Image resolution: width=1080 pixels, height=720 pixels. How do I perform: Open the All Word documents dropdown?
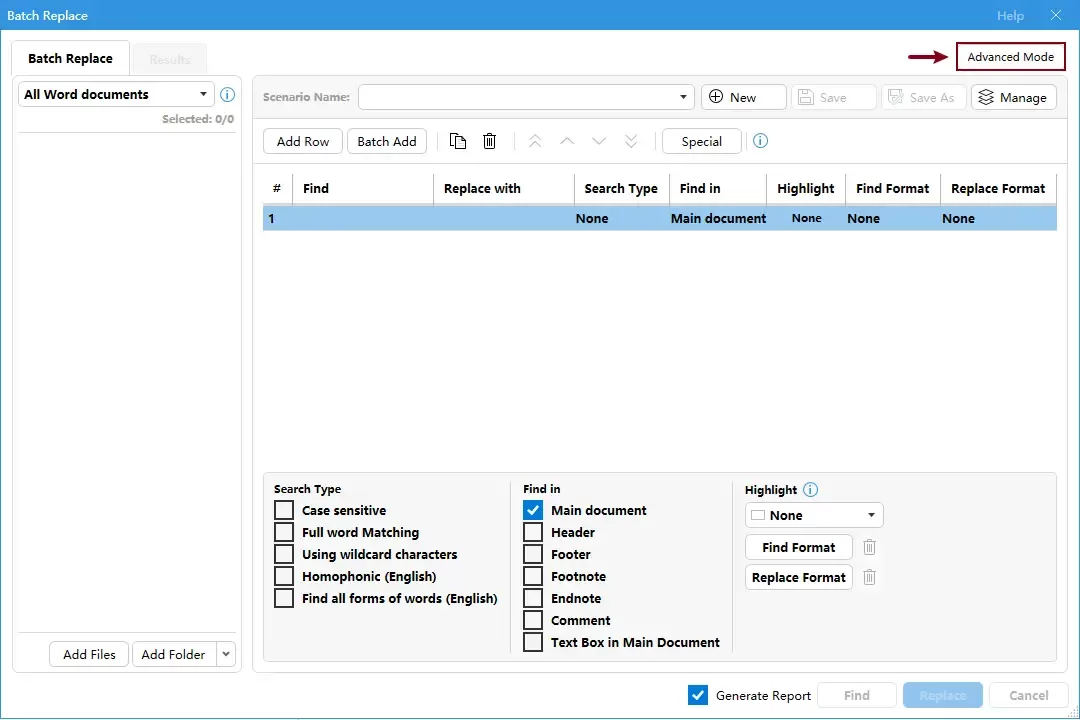(x=116, y=94)
